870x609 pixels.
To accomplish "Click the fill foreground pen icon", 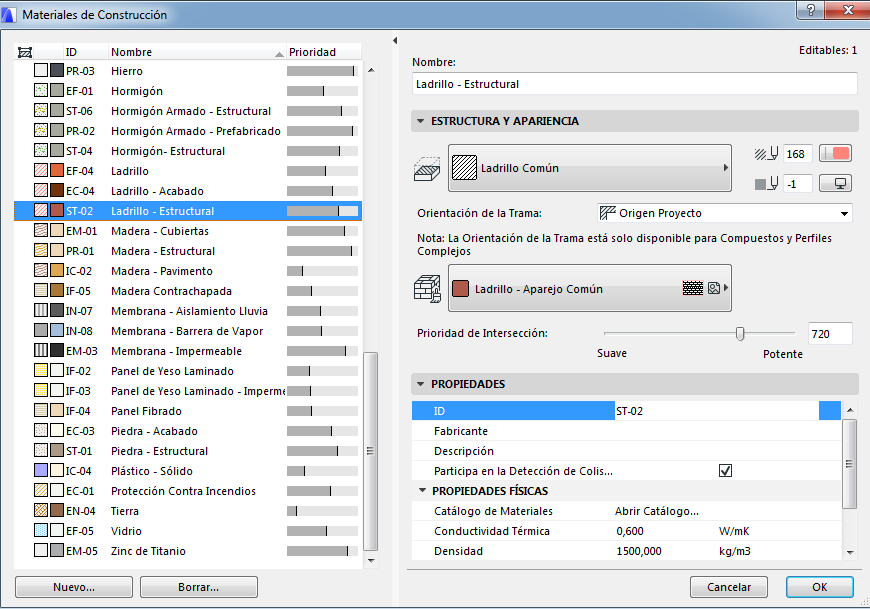I will click(x=766, y=154).
